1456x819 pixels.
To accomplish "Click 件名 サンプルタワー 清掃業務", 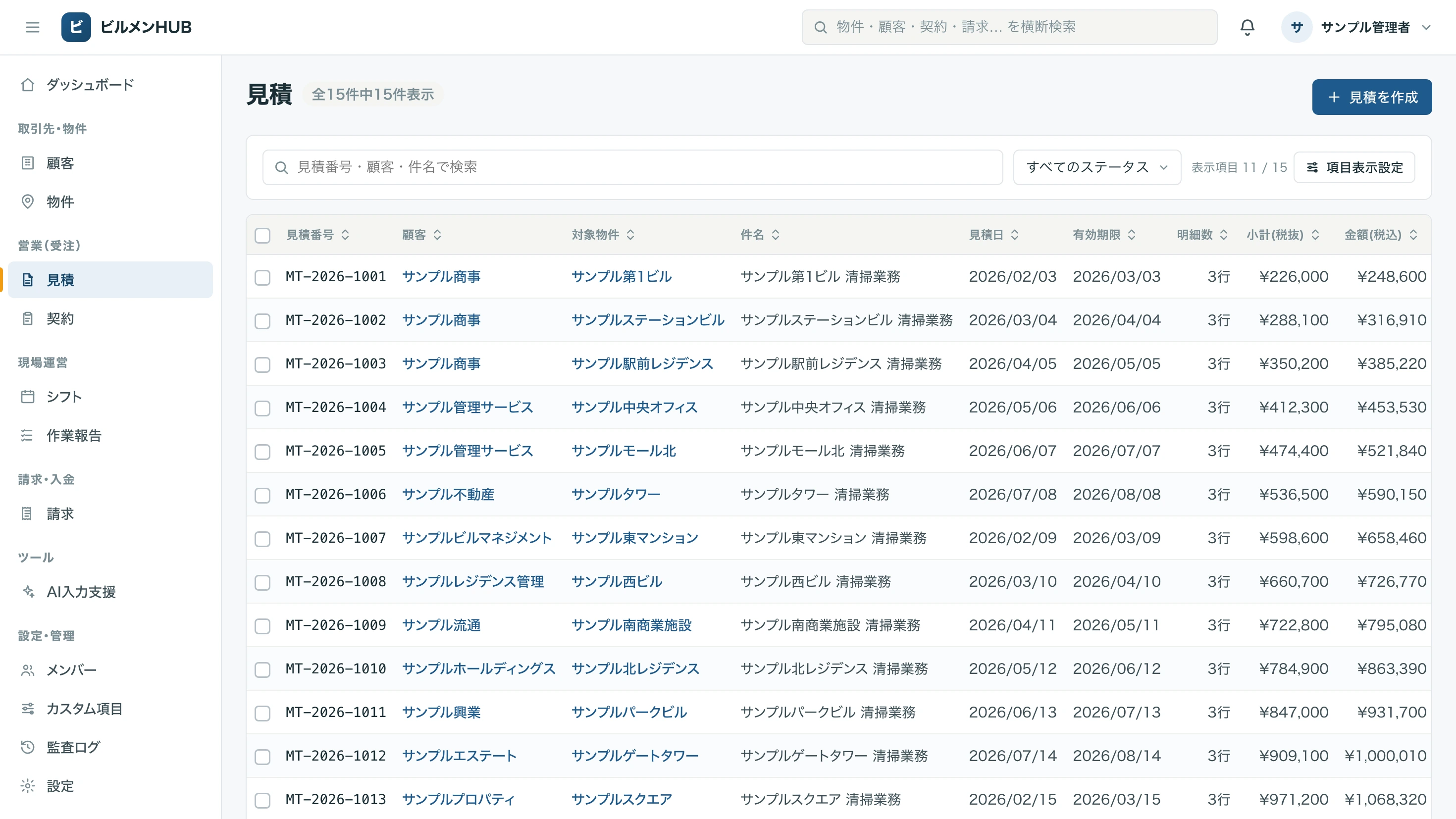I will click(x=815, y=495).
